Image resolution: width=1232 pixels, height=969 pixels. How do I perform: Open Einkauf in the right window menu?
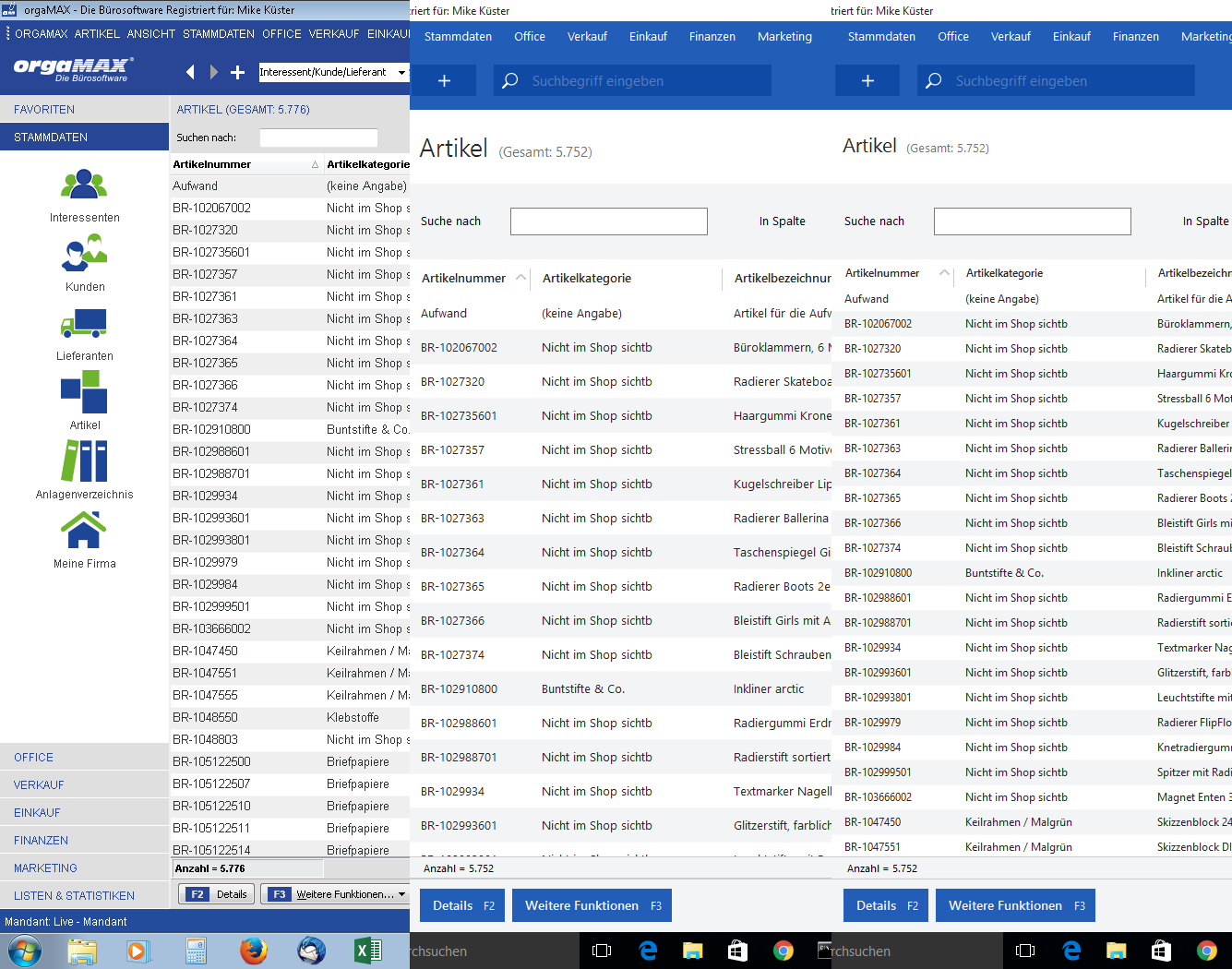(x=1071, y=36)
